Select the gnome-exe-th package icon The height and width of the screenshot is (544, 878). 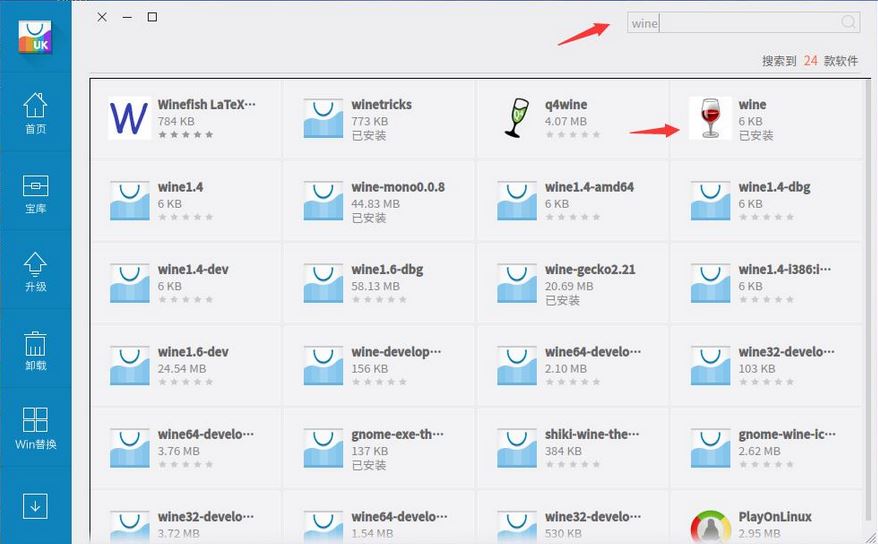[323, 448]
